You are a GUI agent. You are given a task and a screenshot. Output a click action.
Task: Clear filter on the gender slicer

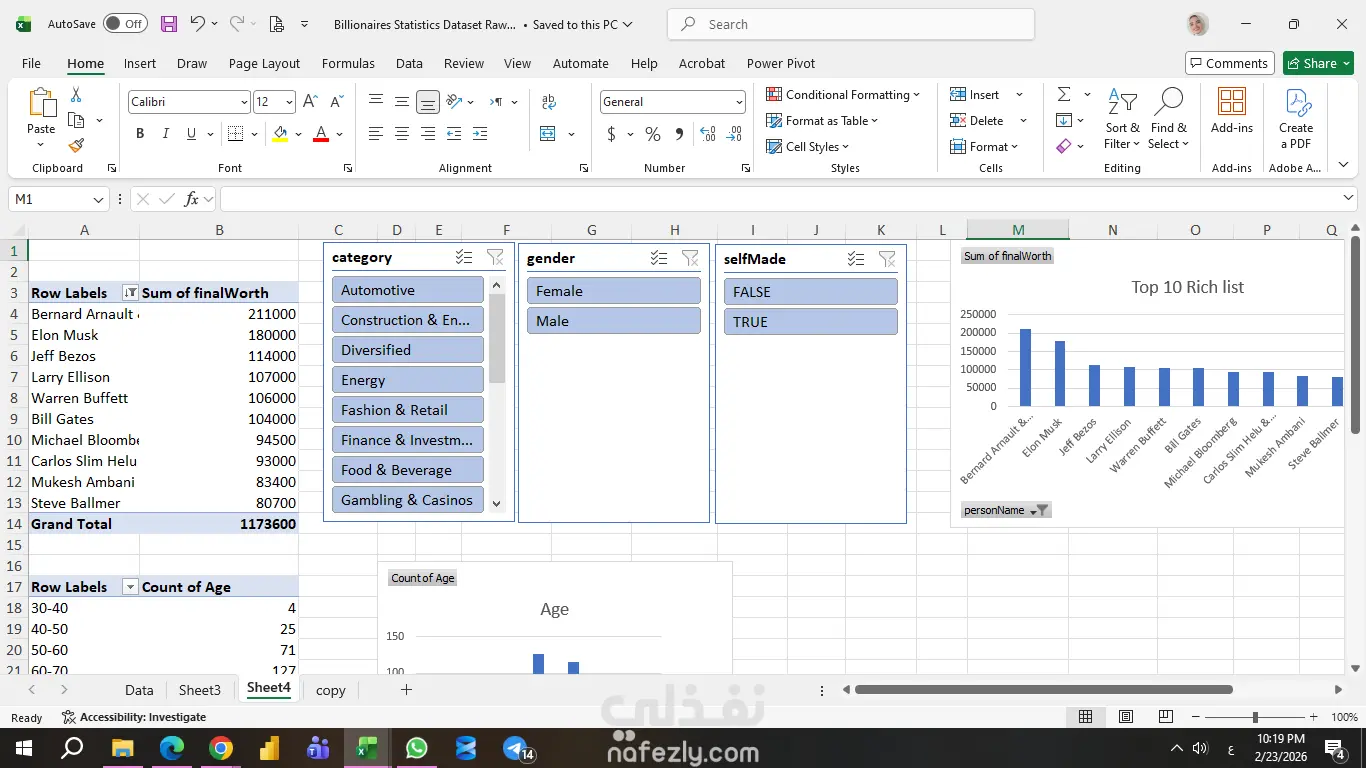pos(690,258)
